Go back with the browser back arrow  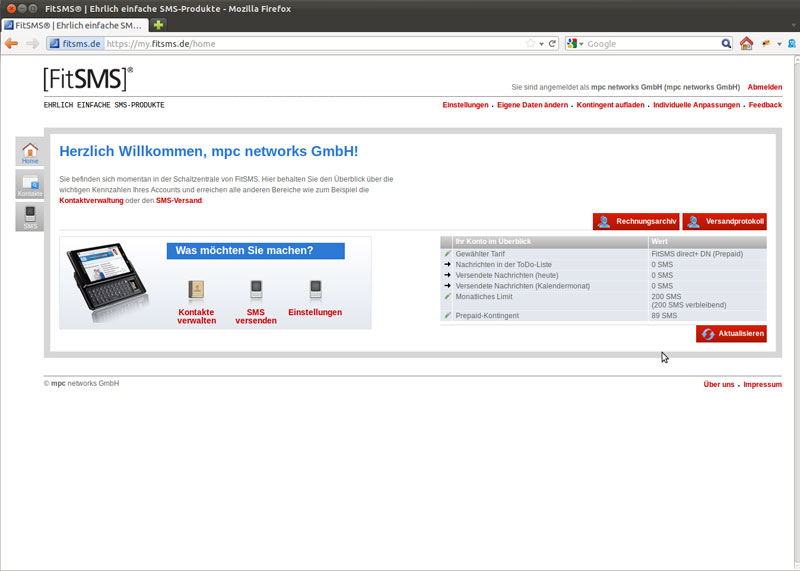tap(11, 43)
